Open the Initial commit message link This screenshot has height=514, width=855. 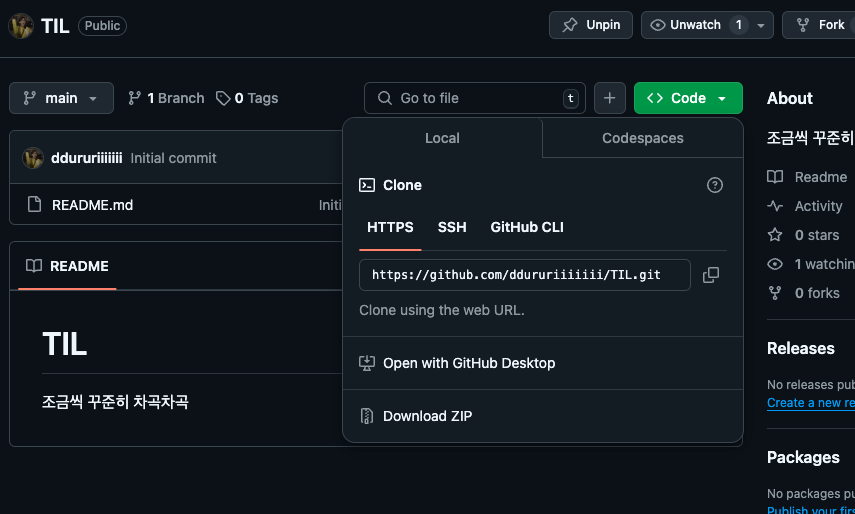pyautogui.click(x=173, y=158)
